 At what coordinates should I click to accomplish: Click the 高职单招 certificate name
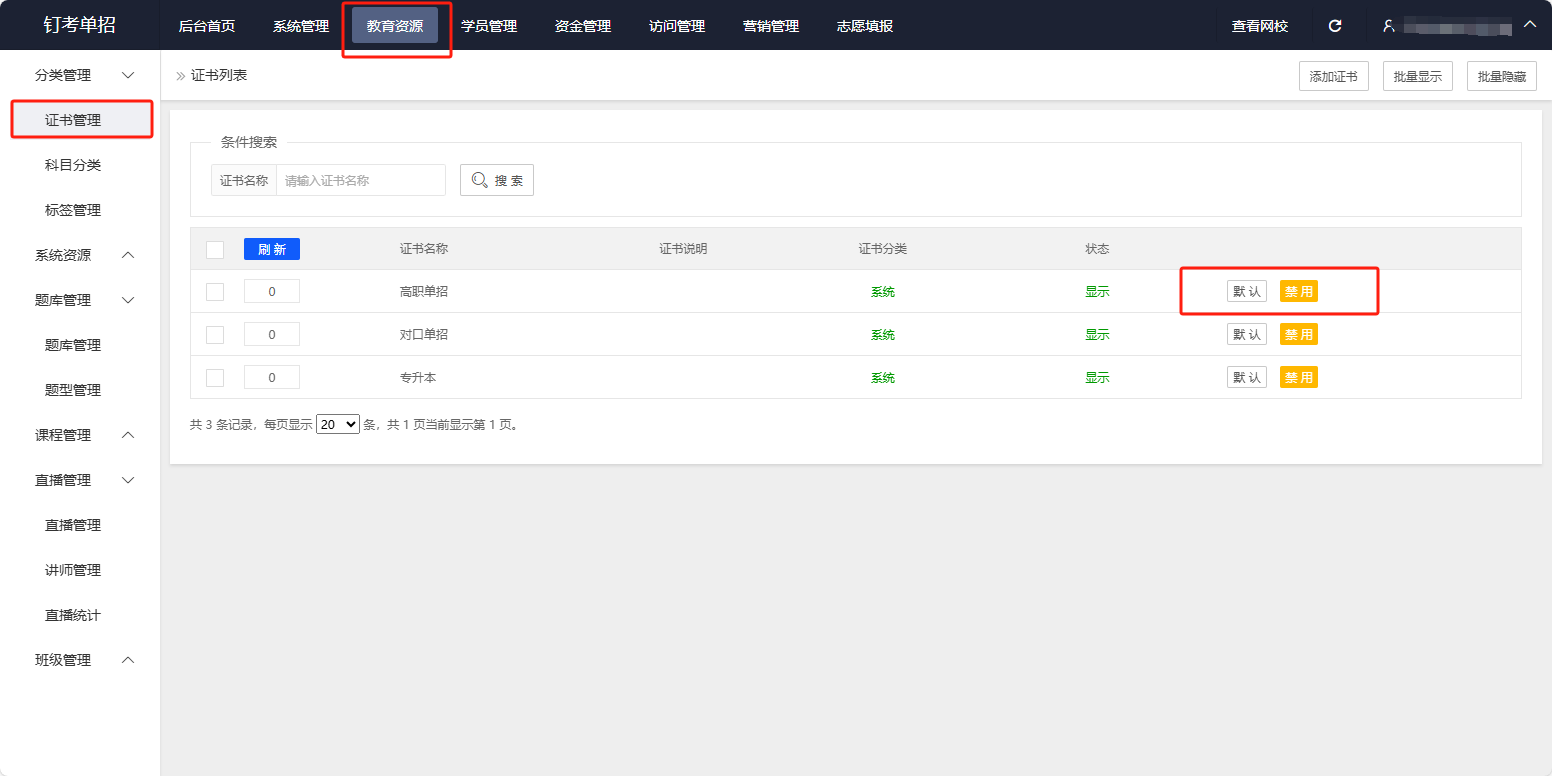424,292
